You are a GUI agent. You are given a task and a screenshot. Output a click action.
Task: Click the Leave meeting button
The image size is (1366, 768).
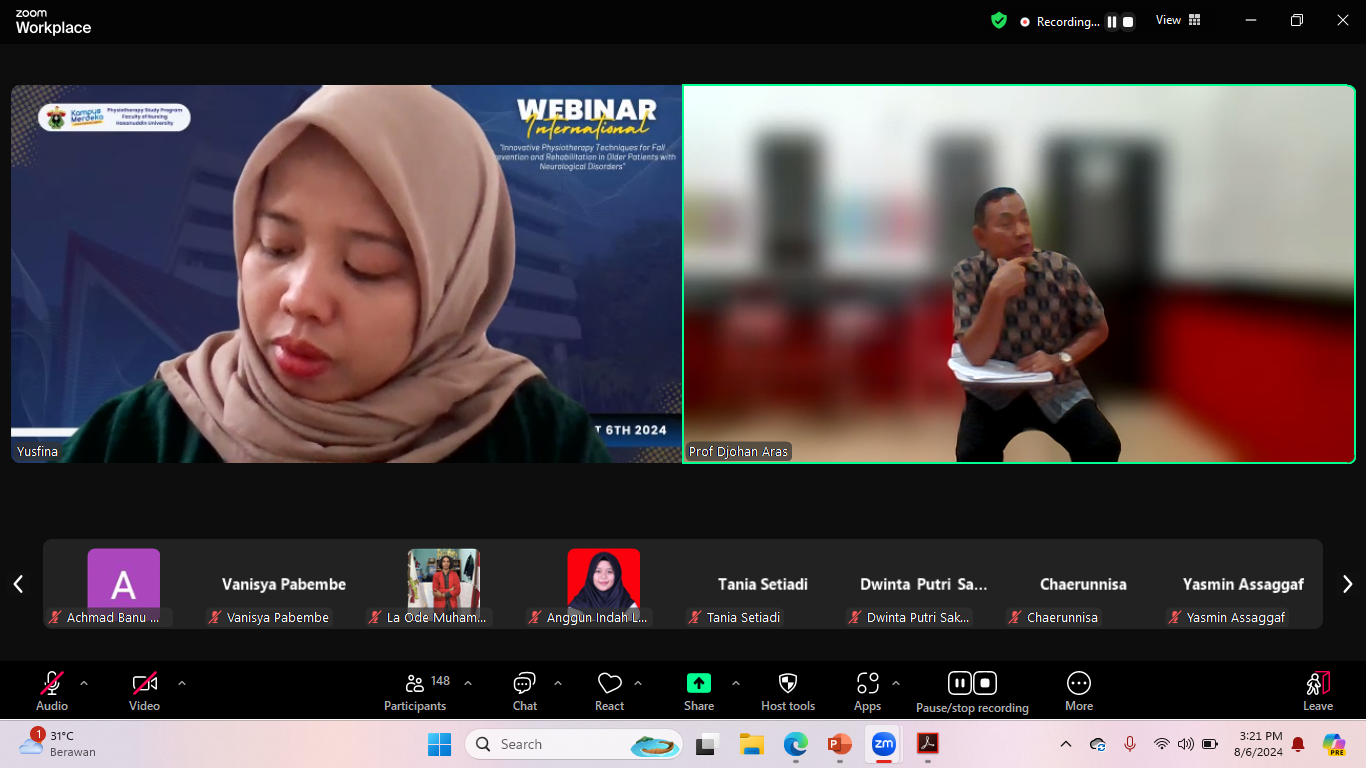click(1317, 691)
